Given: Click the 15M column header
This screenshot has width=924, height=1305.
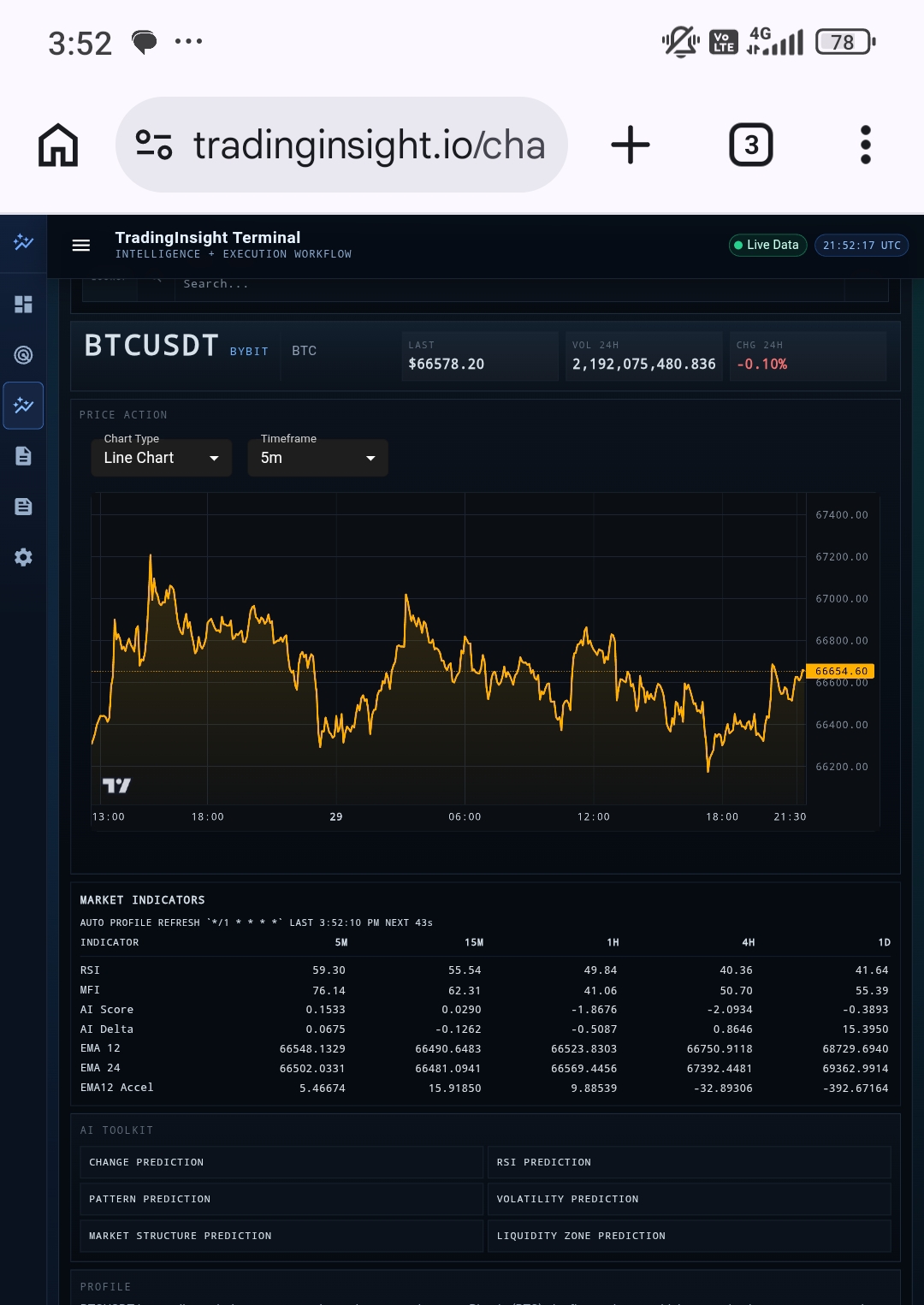Looking at the screenshot, I should (x=474, y=942).
